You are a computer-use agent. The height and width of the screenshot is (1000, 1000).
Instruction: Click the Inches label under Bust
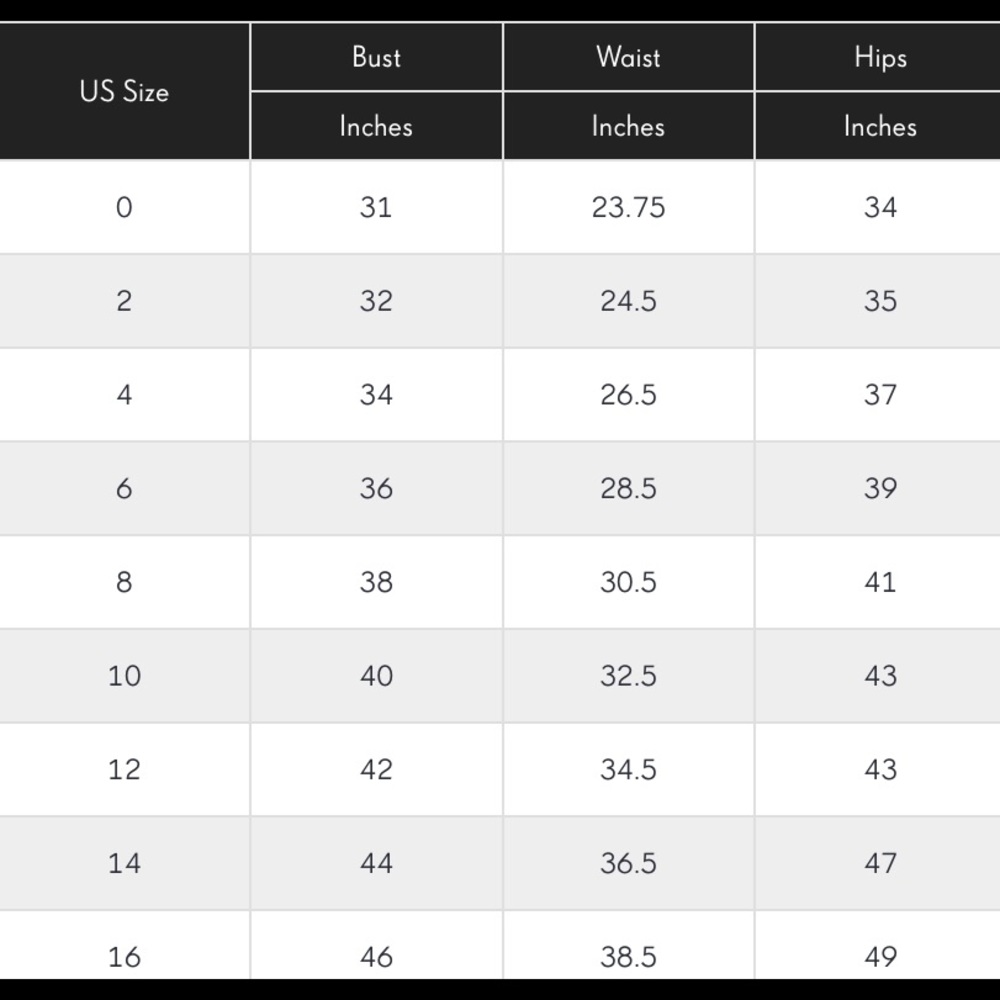pyautogui.click(x=376, y=126)
